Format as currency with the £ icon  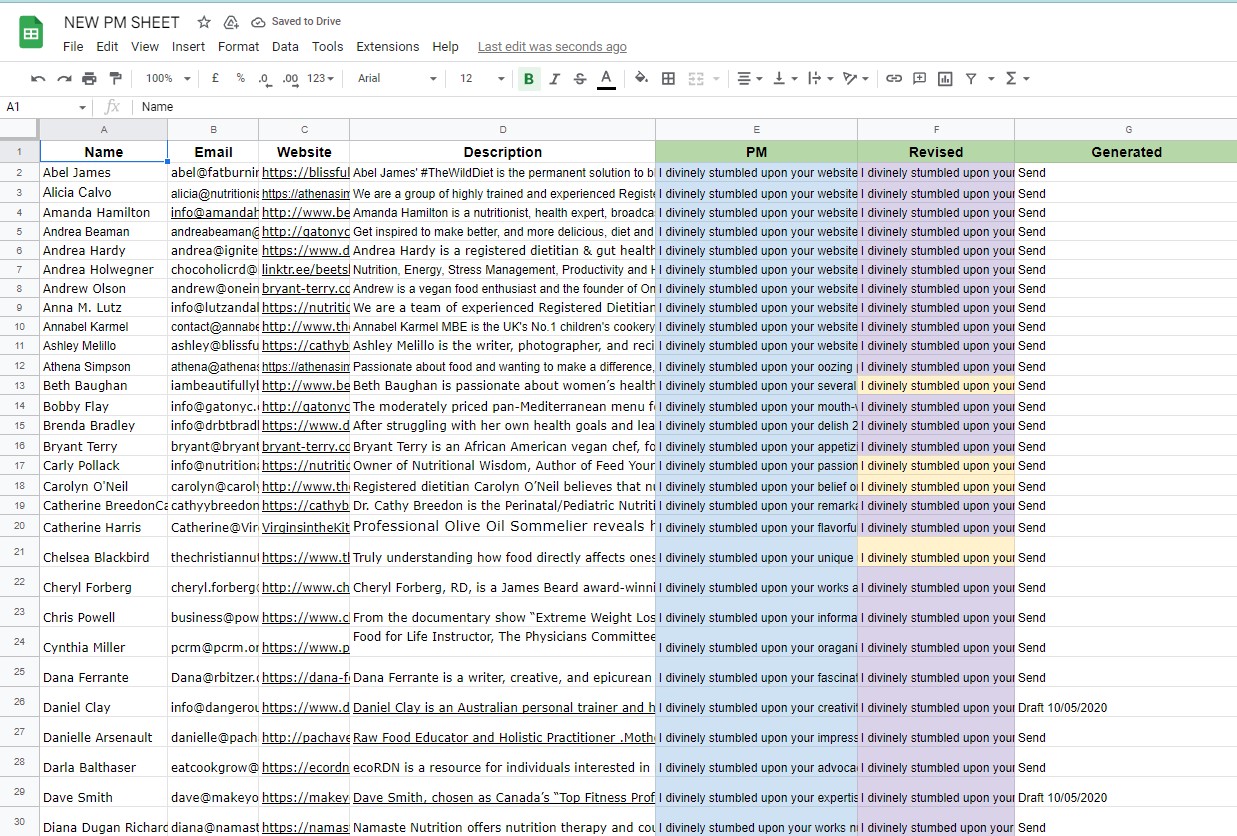click(215, 78)
